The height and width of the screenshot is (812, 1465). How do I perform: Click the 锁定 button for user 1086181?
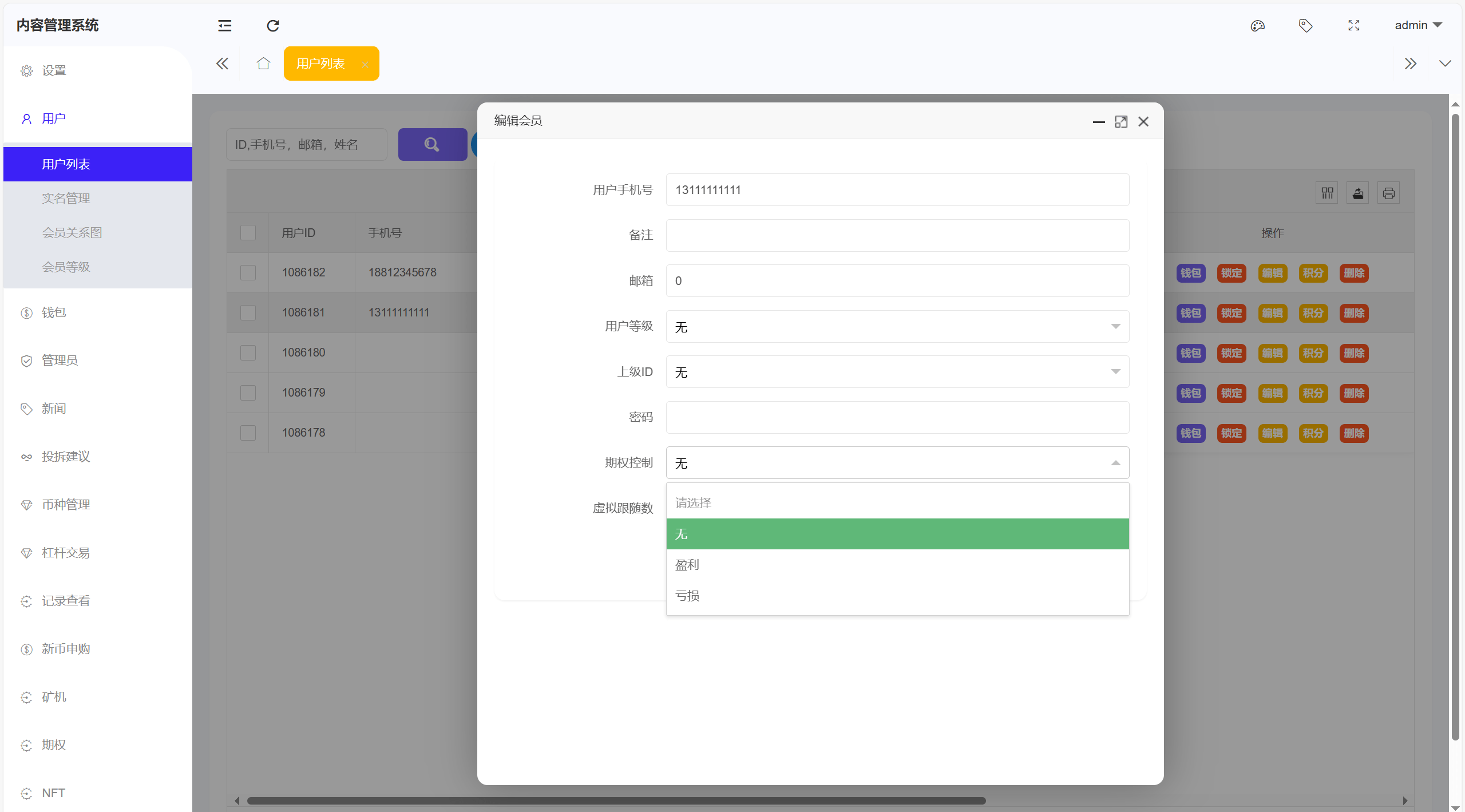(x=1231, y=313)
